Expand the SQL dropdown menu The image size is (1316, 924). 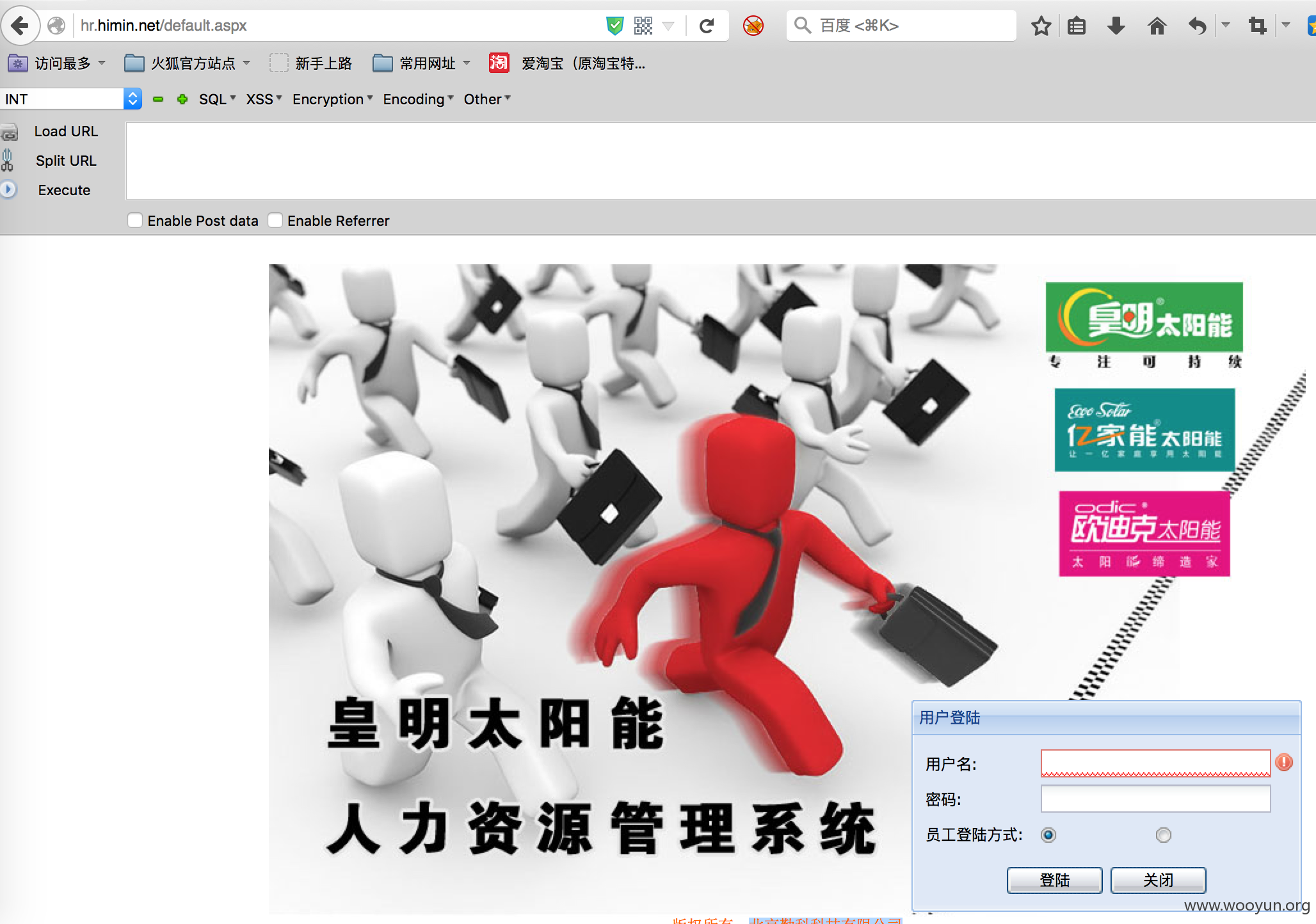[x=218, y=99]
